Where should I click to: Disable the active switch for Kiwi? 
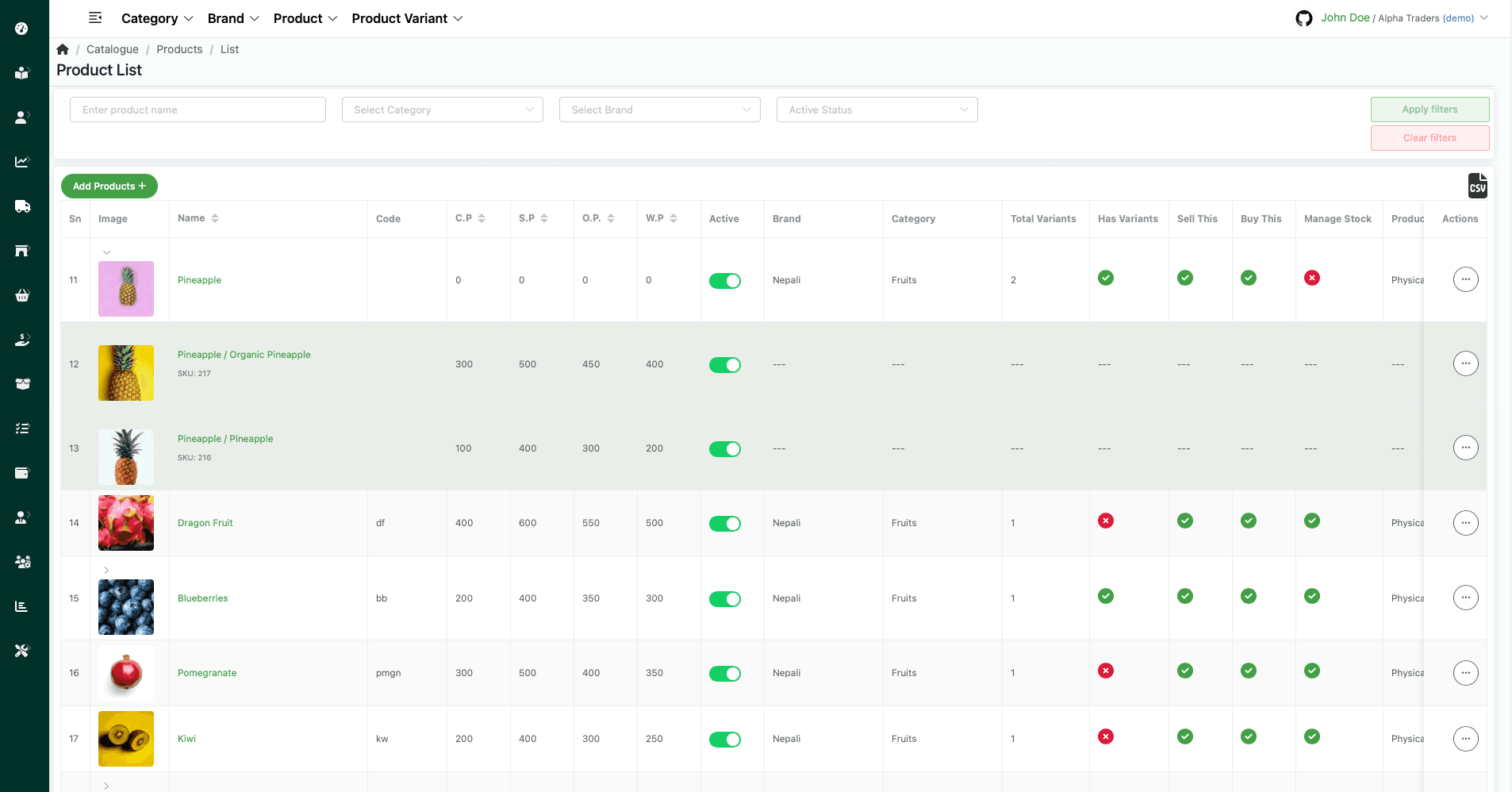tap(724, 740)
